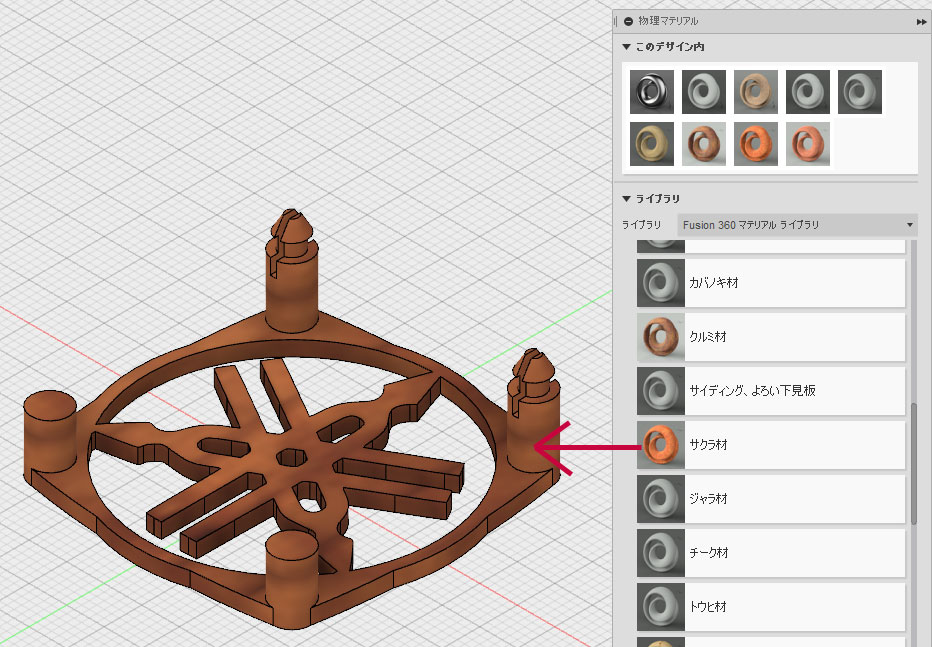Collapse the 物理マテリアル panel with minus icon

click(628, 21)
